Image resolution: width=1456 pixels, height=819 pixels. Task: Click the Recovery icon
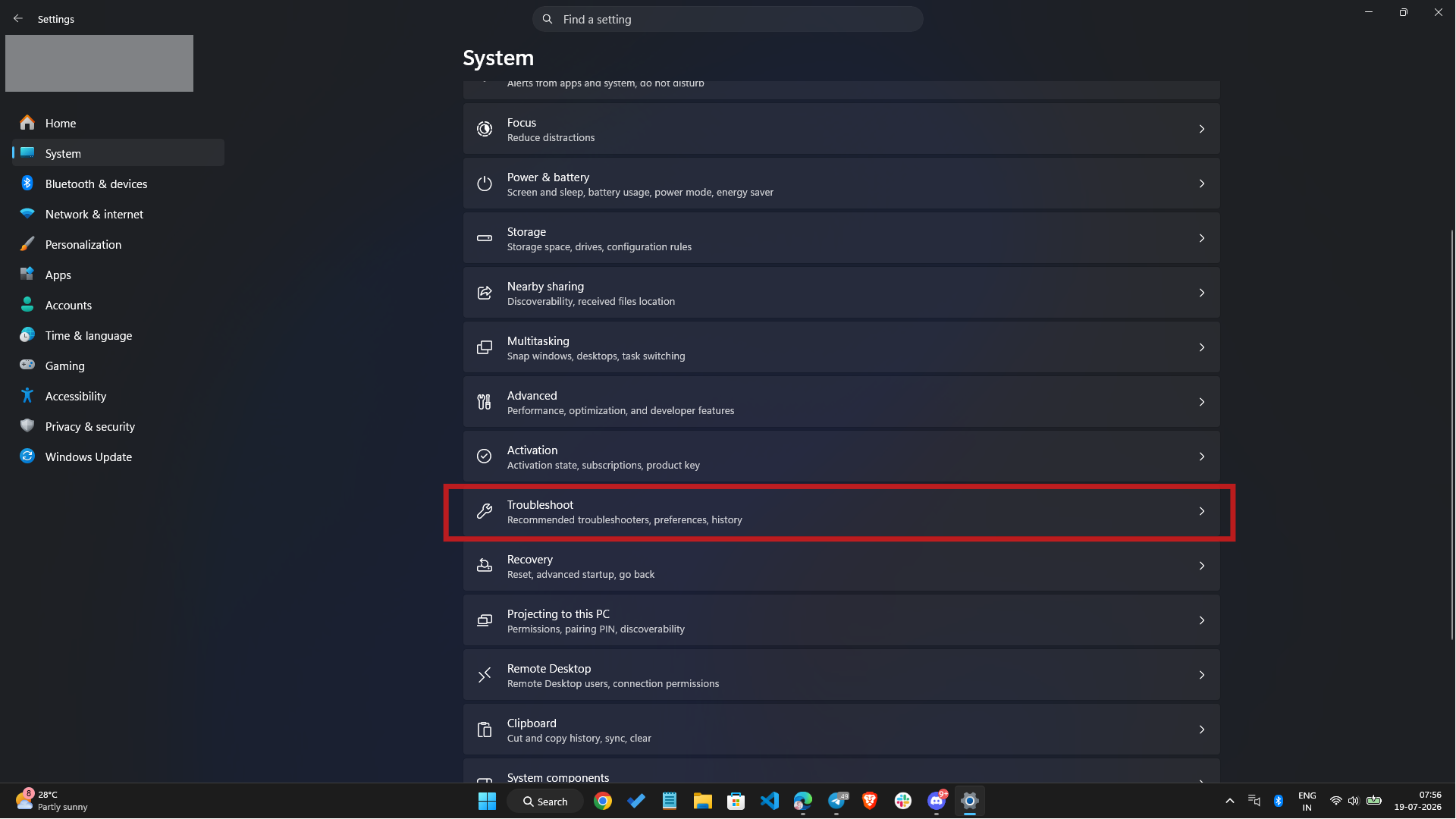[x=484, y=566]
